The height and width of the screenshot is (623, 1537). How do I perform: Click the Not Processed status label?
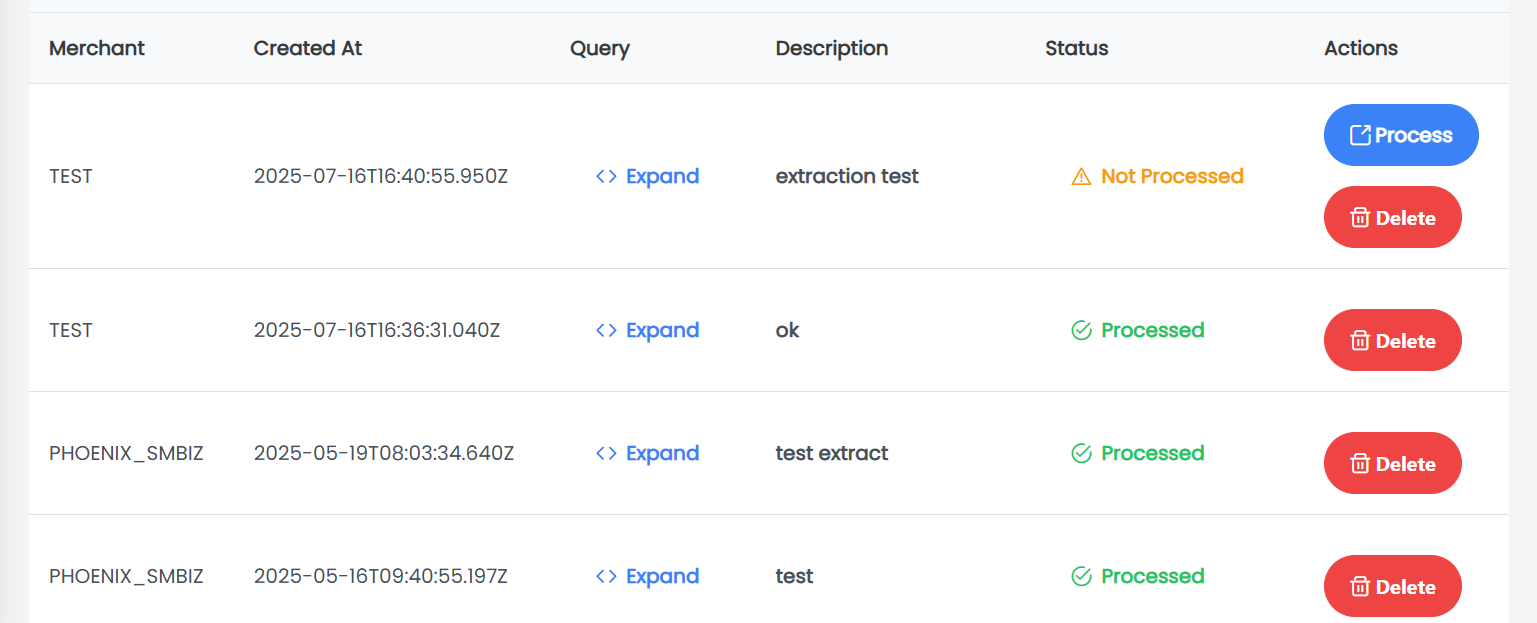point(1171,176)
